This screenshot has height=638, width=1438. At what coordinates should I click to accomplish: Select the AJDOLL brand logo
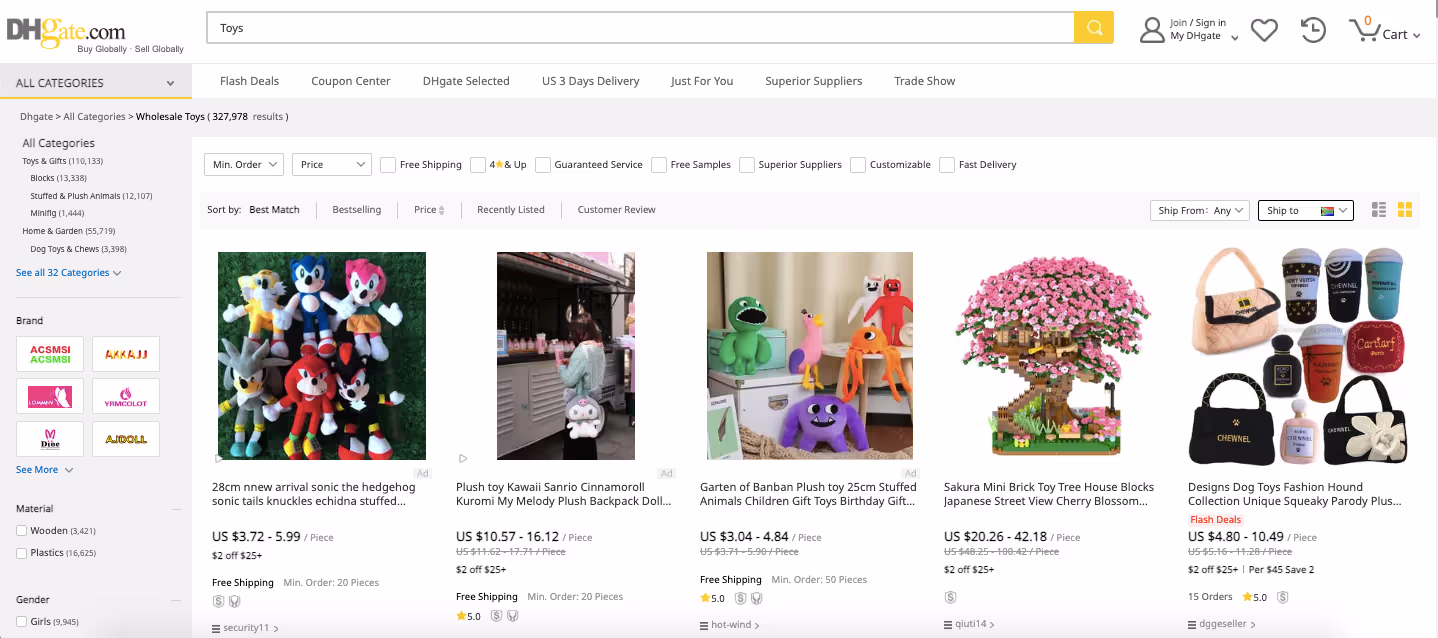(x=126, y=439)
